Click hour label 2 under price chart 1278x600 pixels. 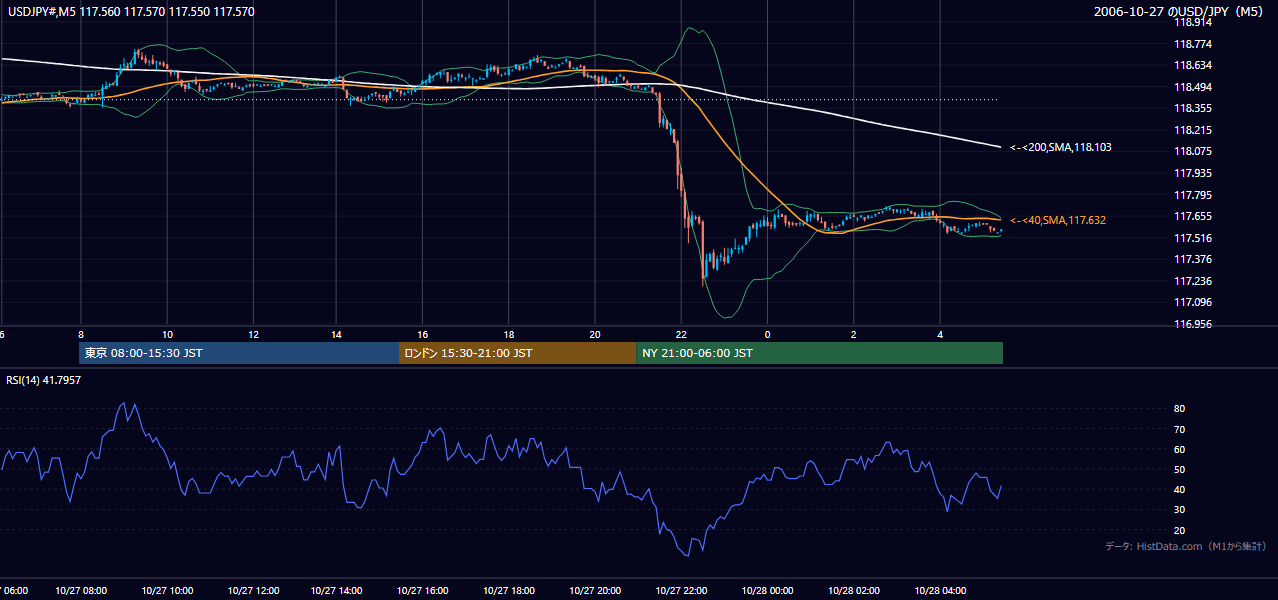[854, 334]
